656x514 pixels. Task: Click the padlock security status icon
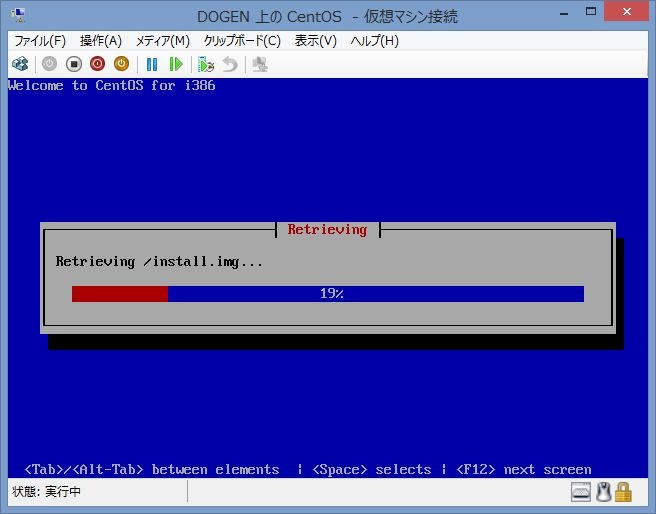click(623, 492)
